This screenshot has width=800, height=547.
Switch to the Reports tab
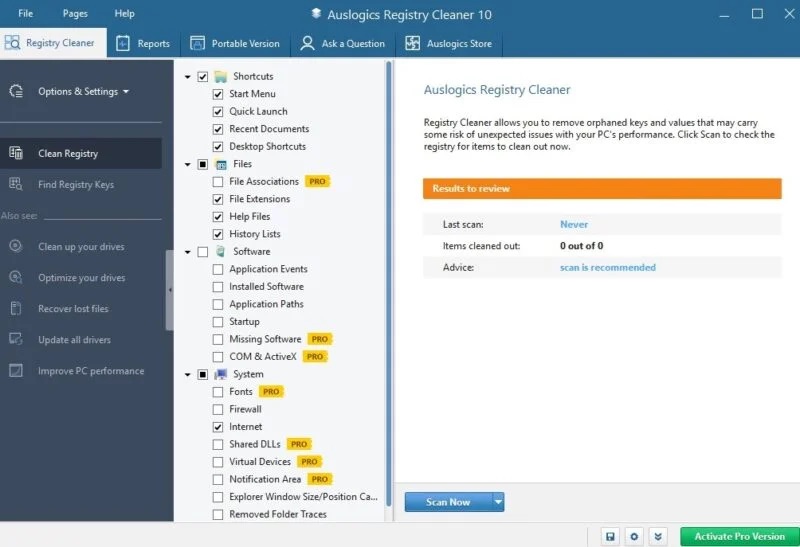point(143,44)
